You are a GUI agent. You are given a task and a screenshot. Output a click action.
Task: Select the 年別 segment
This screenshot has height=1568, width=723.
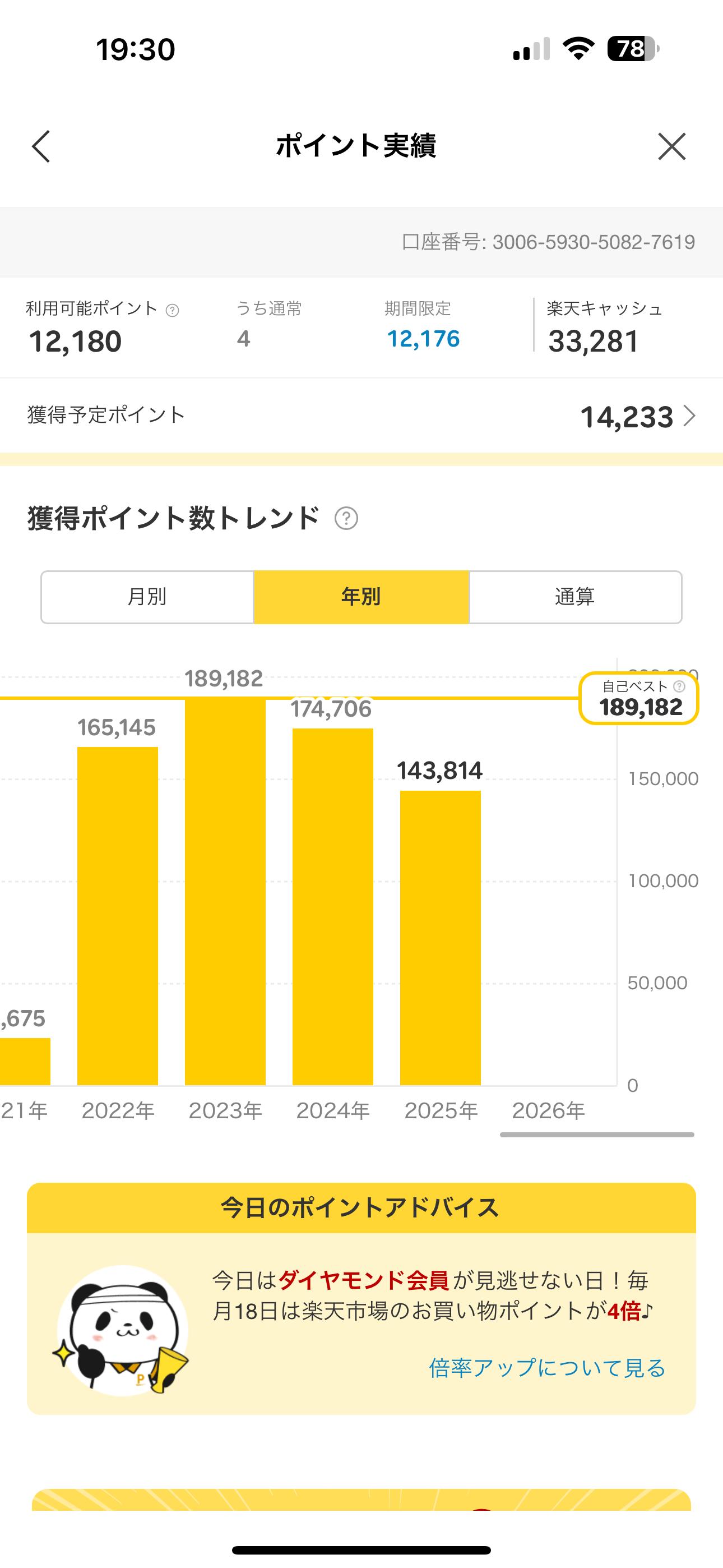(361, 597)
